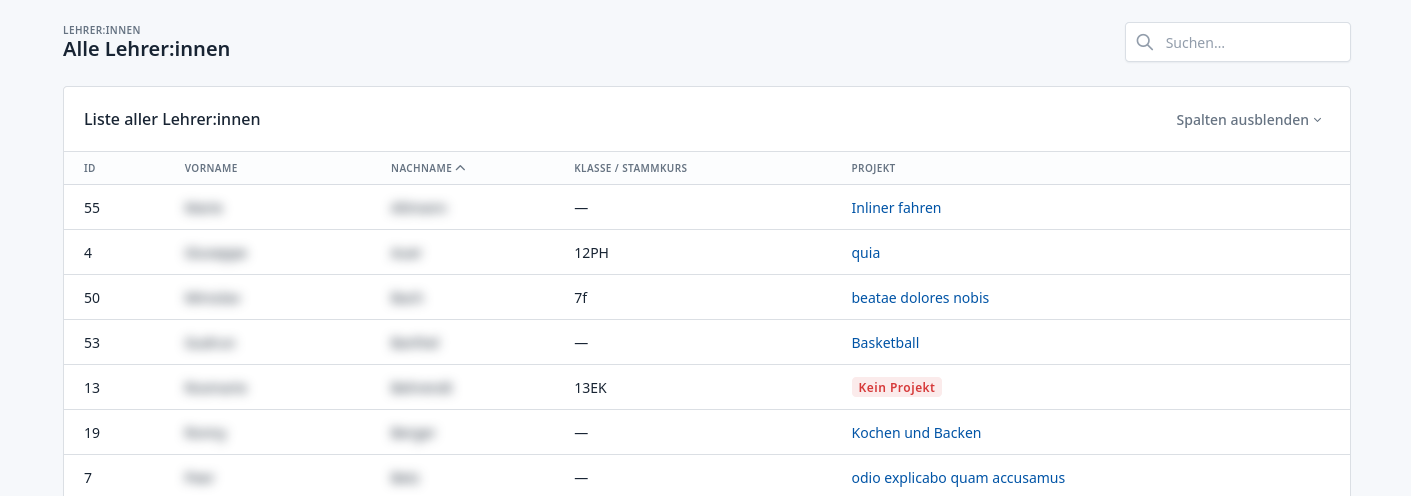Click the magnifying glass search icon
Screen dimensions: 1411x496
tap(1145, 42)
